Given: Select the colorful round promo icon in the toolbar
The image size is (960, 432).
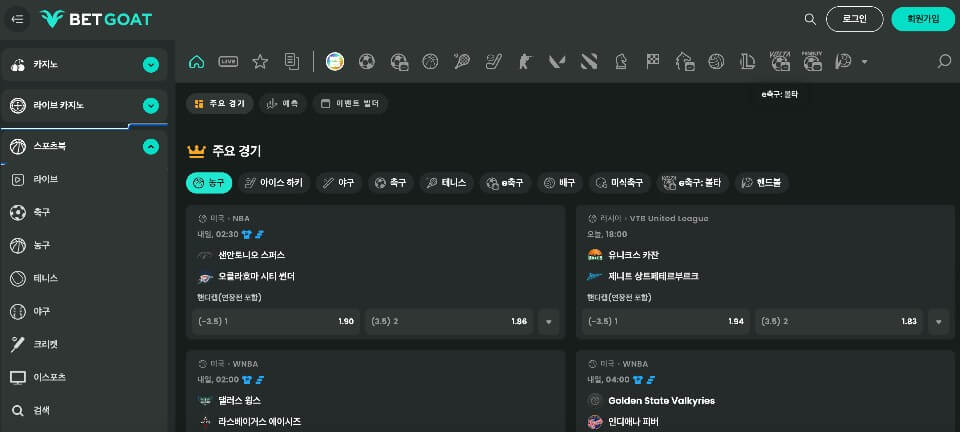Looking at the screenshot, I should [335, 61].
